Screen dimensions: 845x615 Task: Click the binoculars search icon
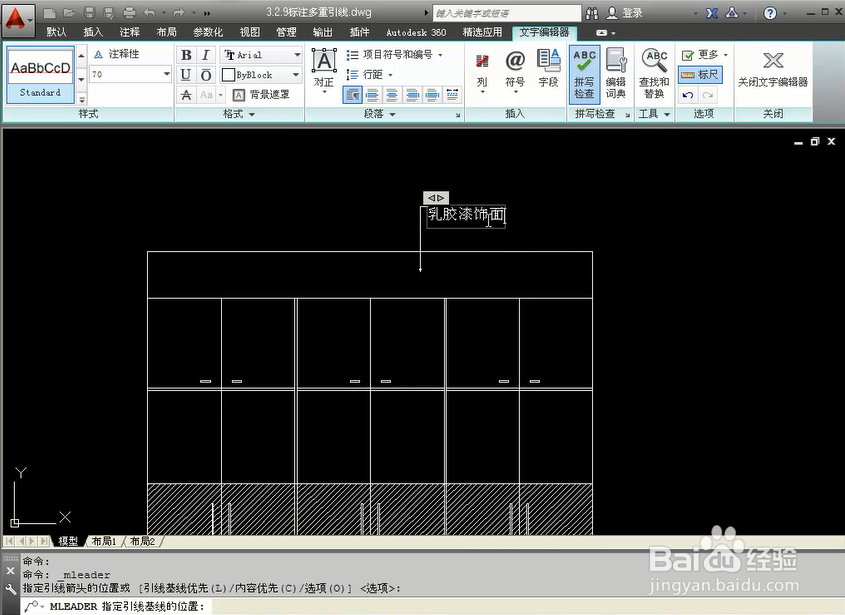click(592, 12)
